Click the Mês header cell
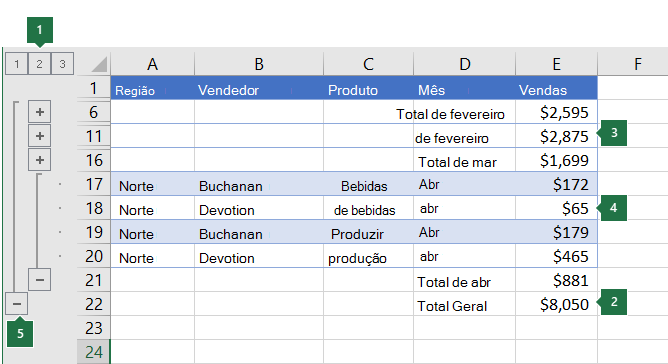The width and height of the screenshot is (668, 364). pos(464,88)
